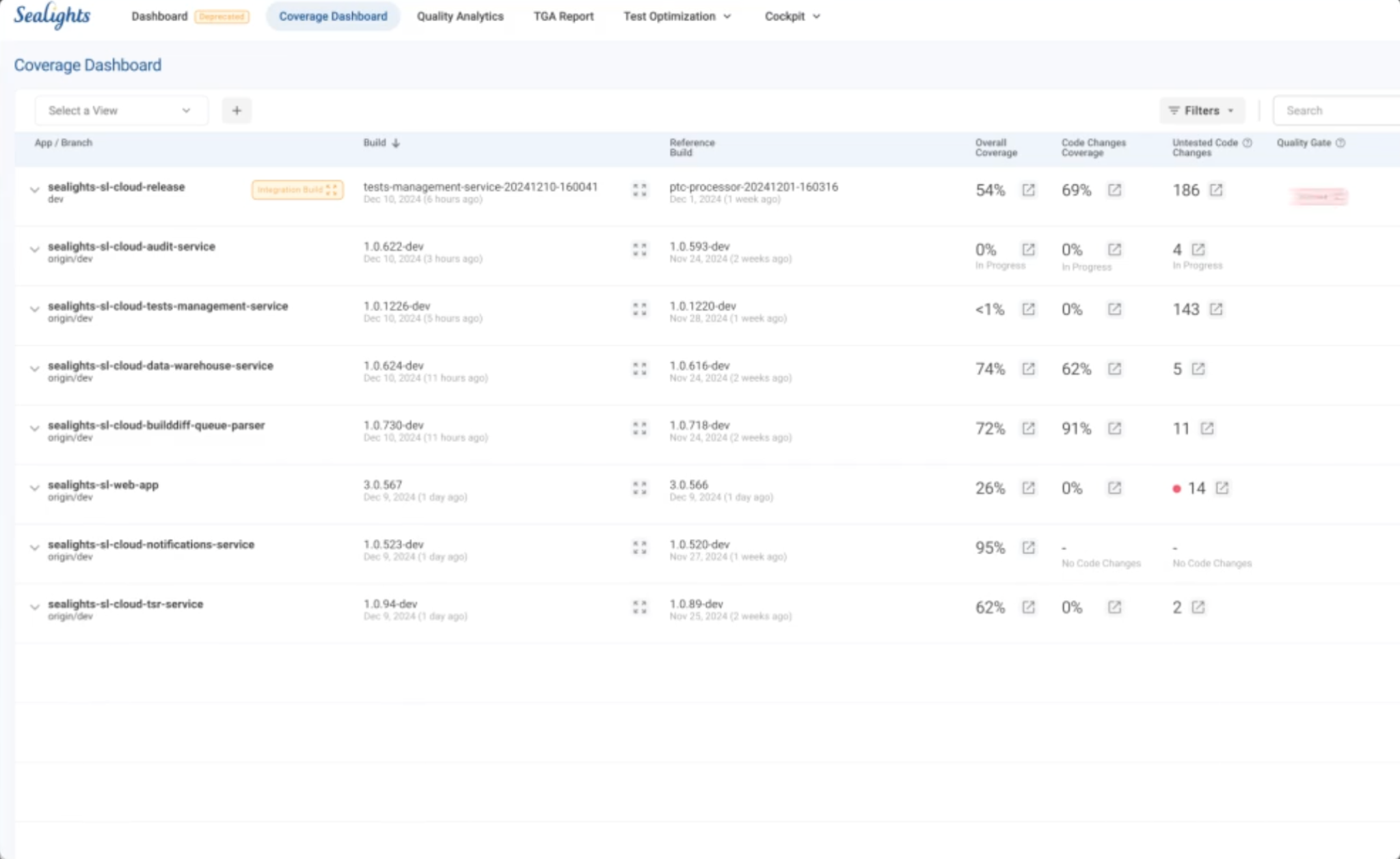
Task: Open untested code link next to 2
Action: point(1198,607)
